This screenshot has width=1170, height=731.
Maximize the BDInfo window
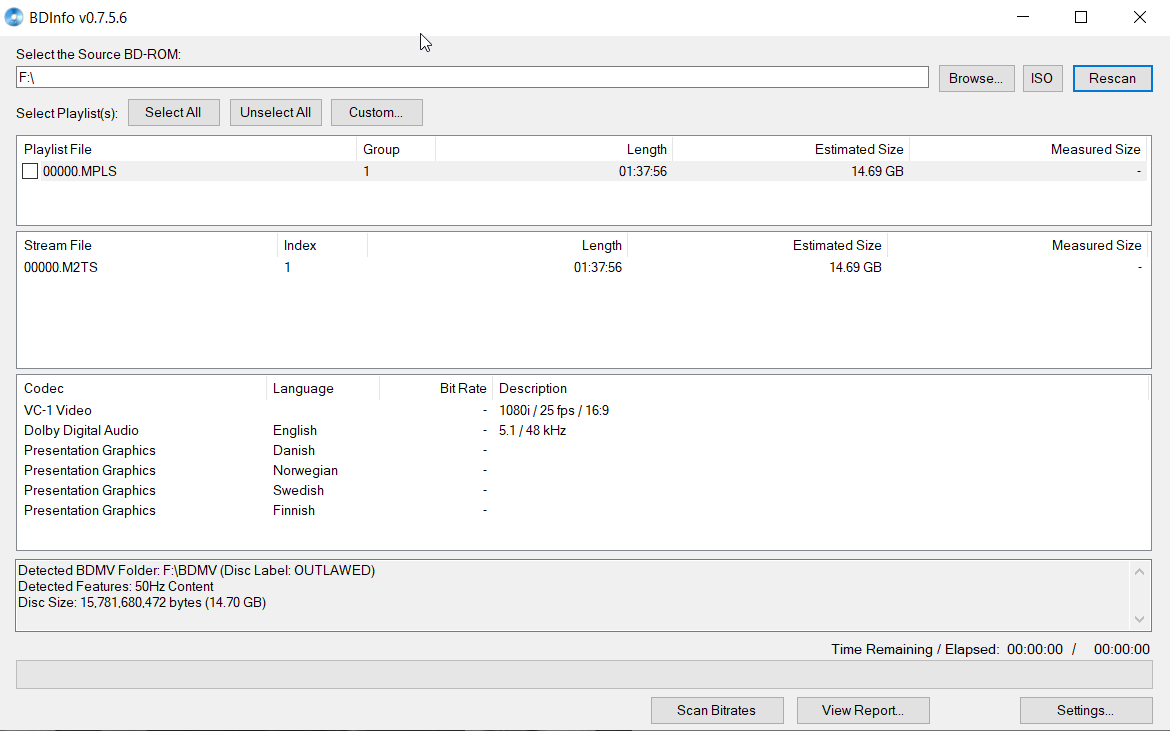pyautogui.click(x=1080, y=17)
